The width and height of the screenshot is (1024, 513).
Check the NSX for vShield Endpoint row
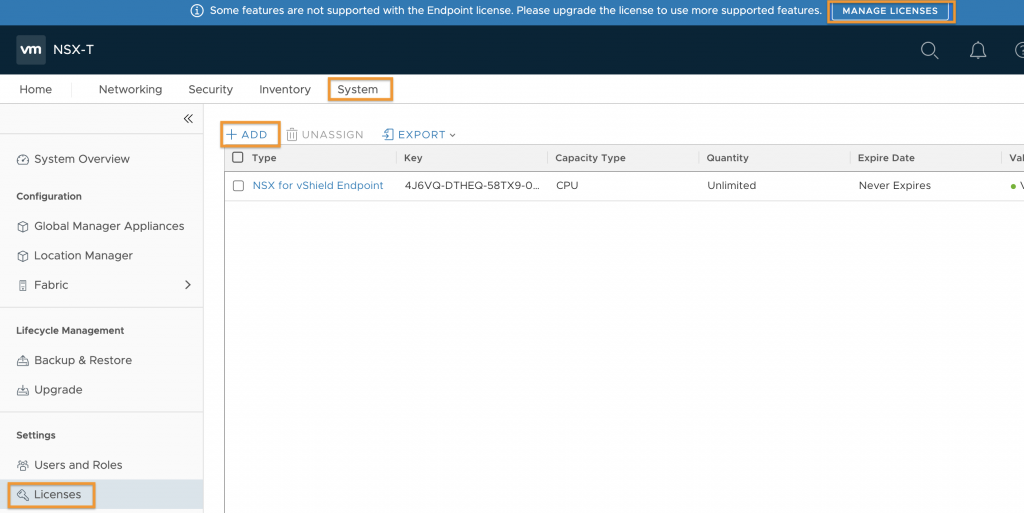(238, 186)
